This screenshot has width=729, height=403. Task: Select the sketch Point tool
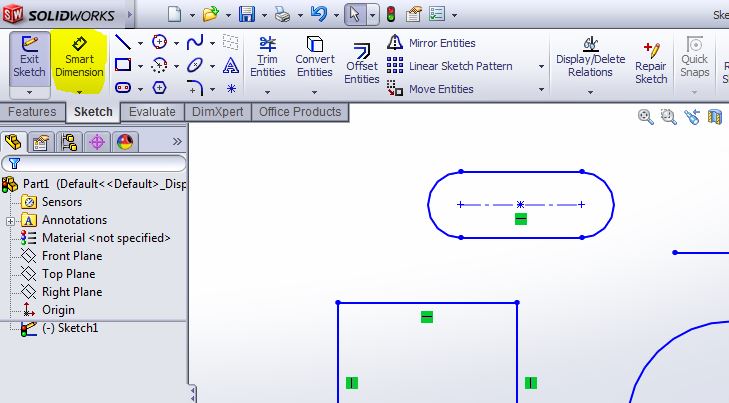click(231, 88)
